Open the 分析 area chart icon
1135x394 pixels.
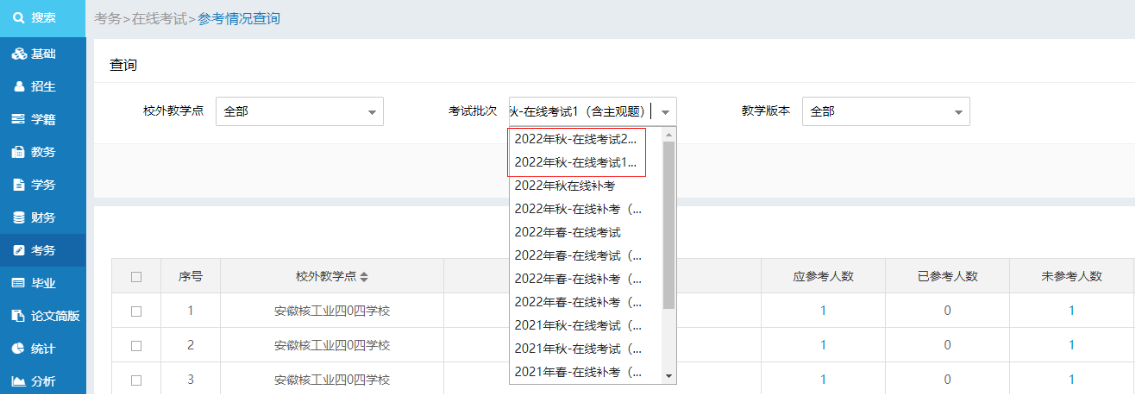tap(19, 381)
